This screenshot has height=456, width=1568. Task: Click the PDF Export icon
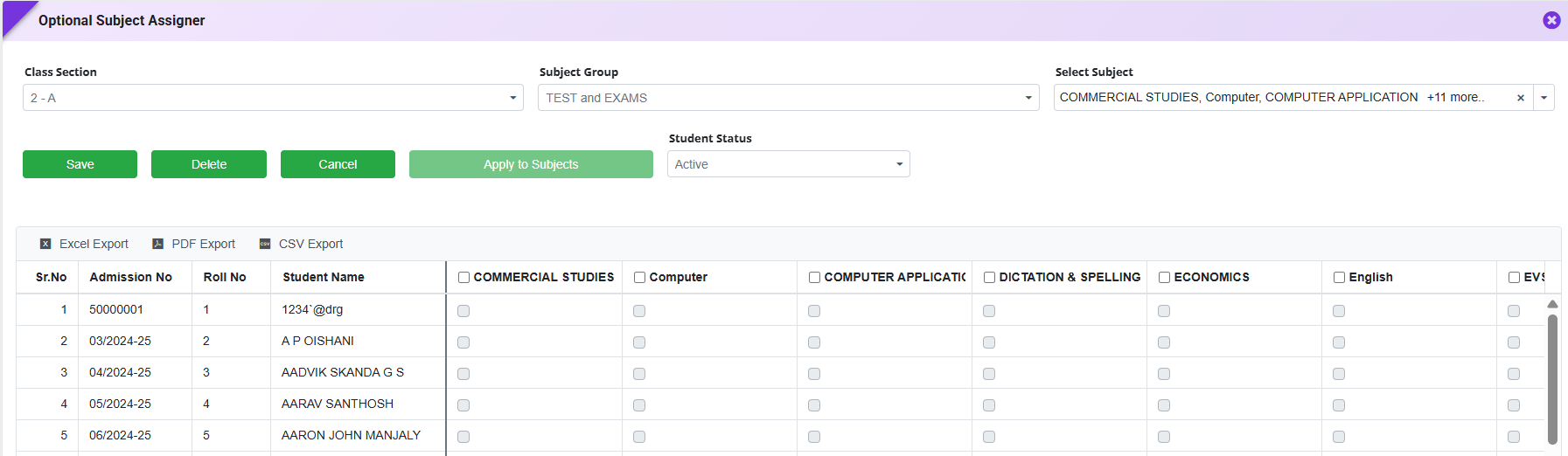tap(158, 244)
